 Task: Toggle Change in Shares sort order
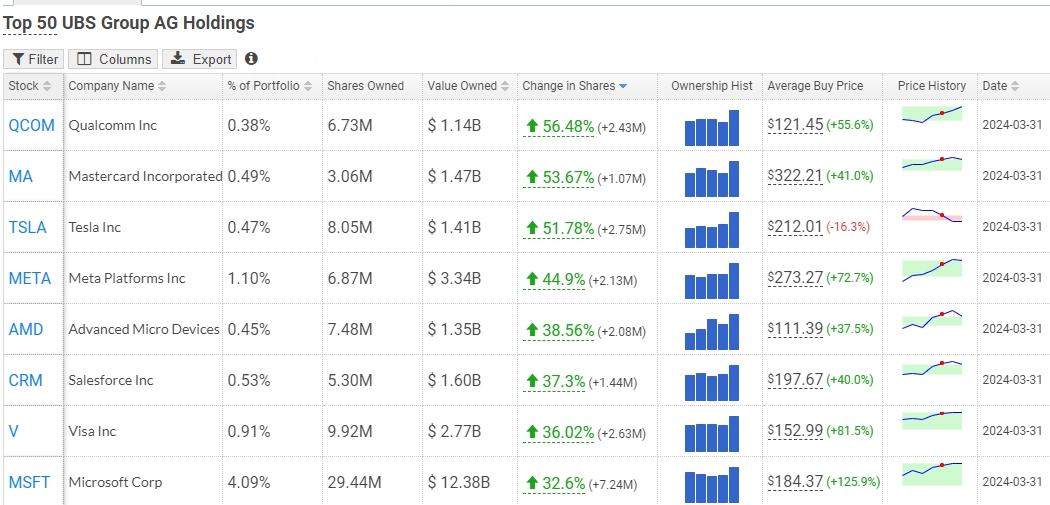(575, 86)
